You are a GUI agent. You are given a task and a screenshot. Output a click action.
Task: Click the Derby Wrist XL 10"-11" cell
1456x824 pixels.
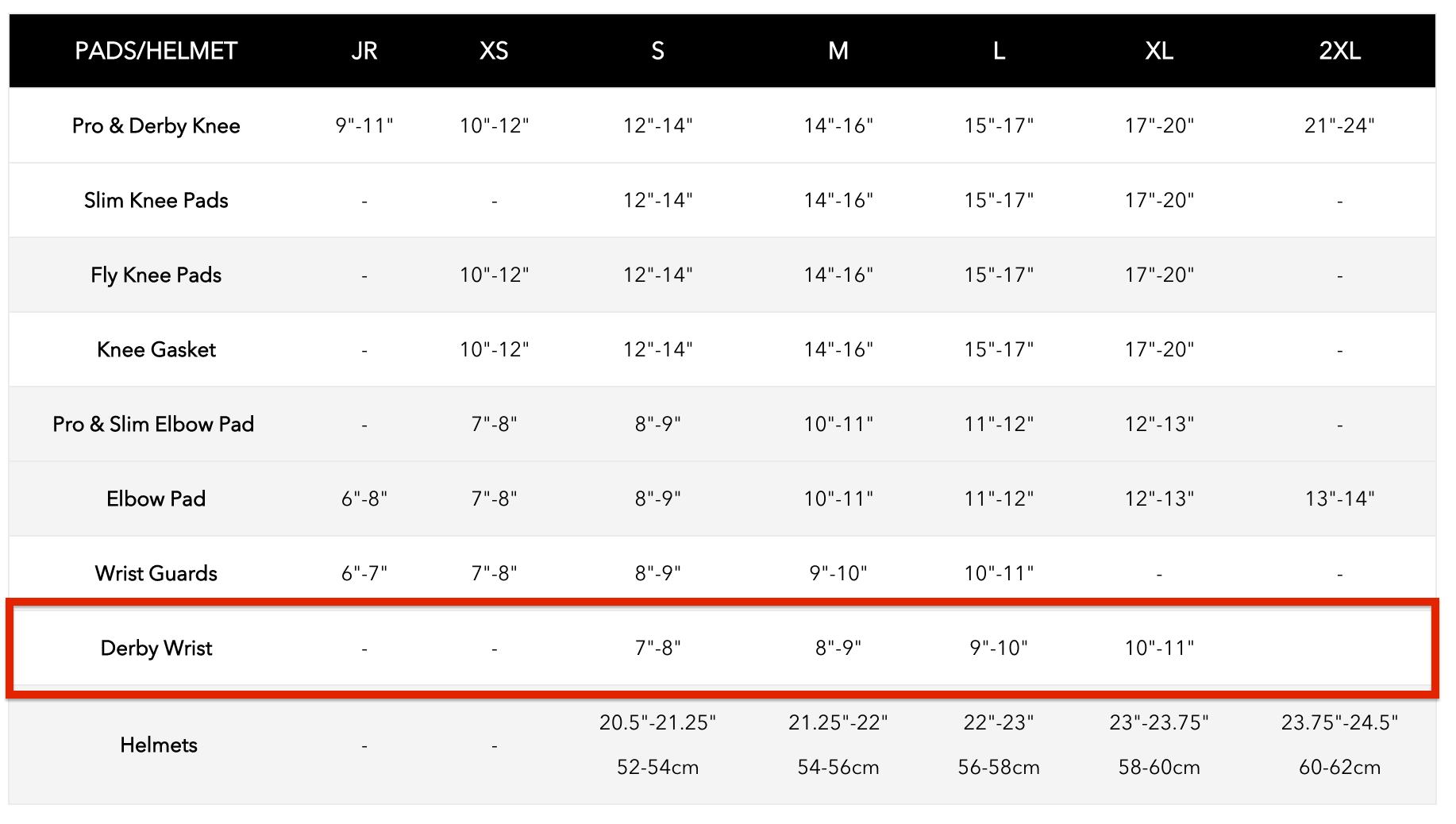(x=1159, y=648)
